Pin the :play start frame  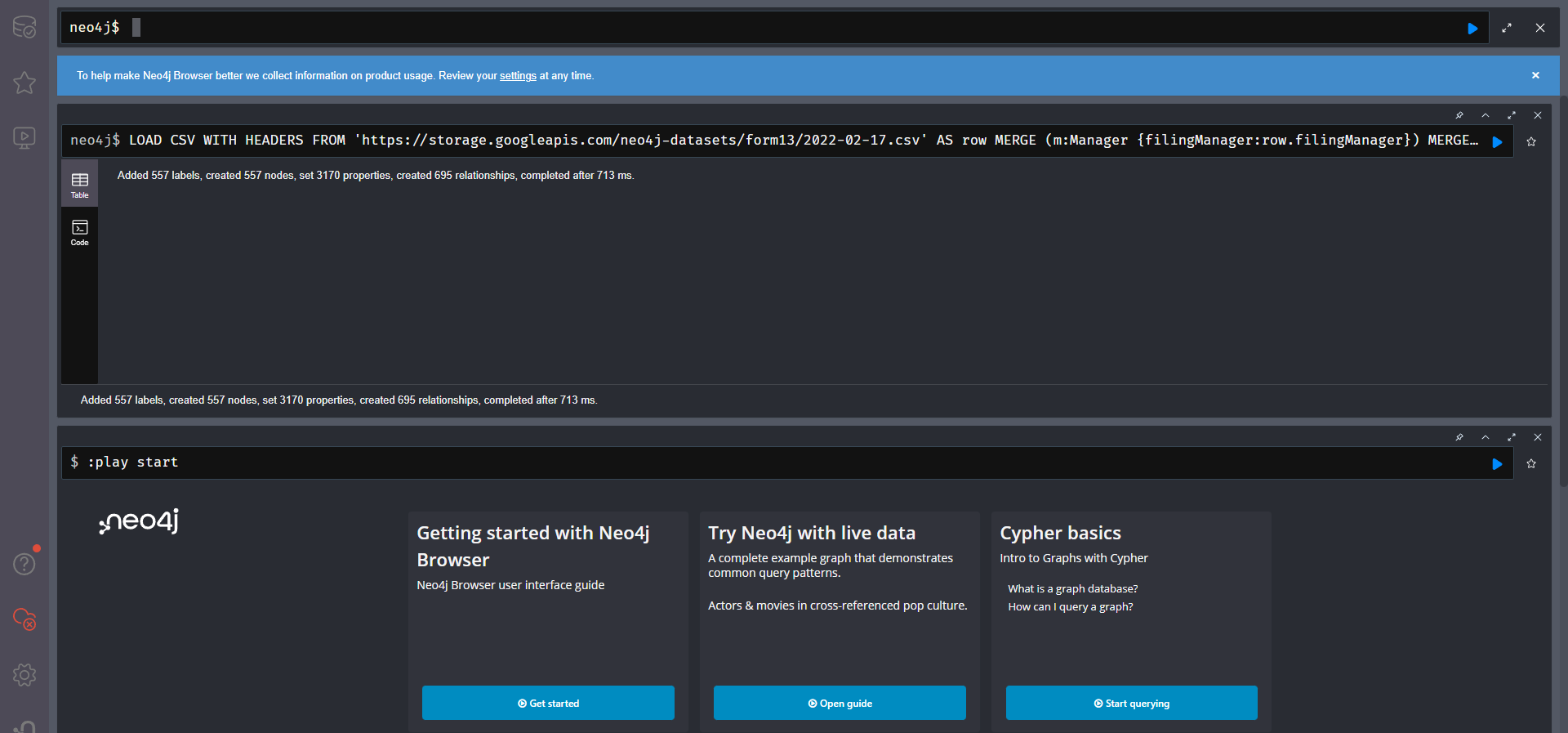[x=1459, y=437]
